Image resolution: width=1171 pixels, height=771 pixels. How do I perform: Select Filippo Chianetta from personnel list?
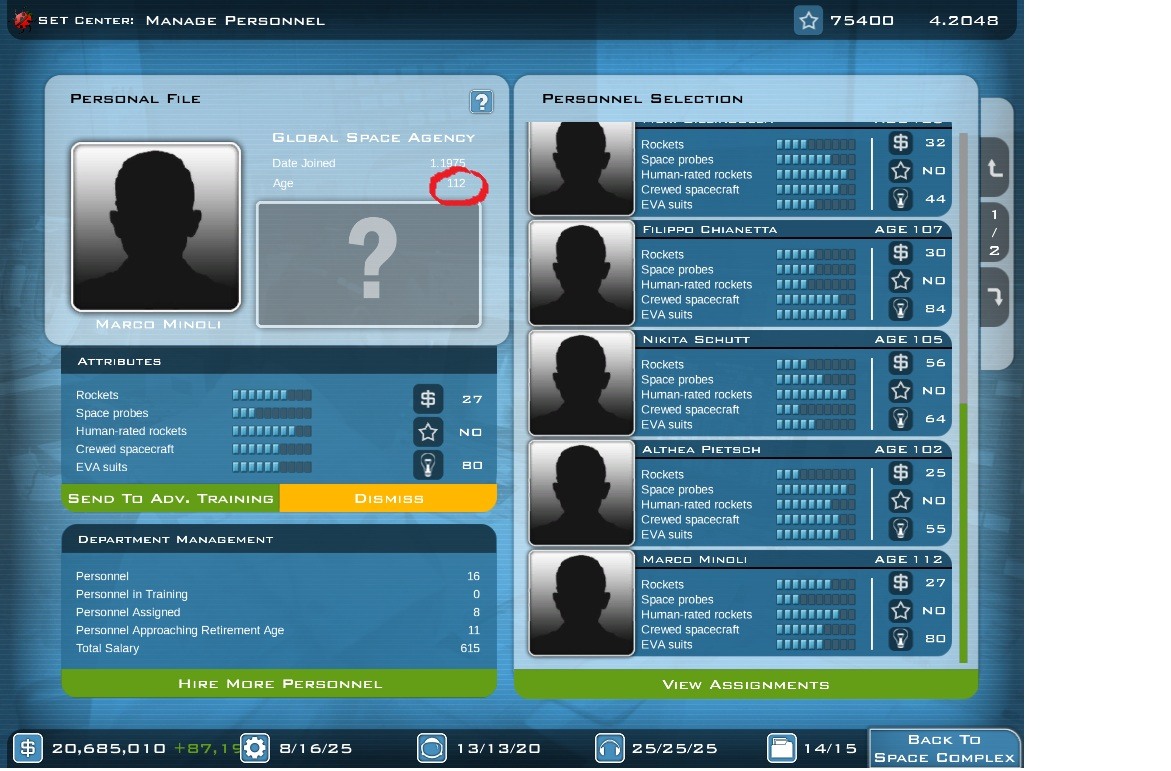[739, 273]
